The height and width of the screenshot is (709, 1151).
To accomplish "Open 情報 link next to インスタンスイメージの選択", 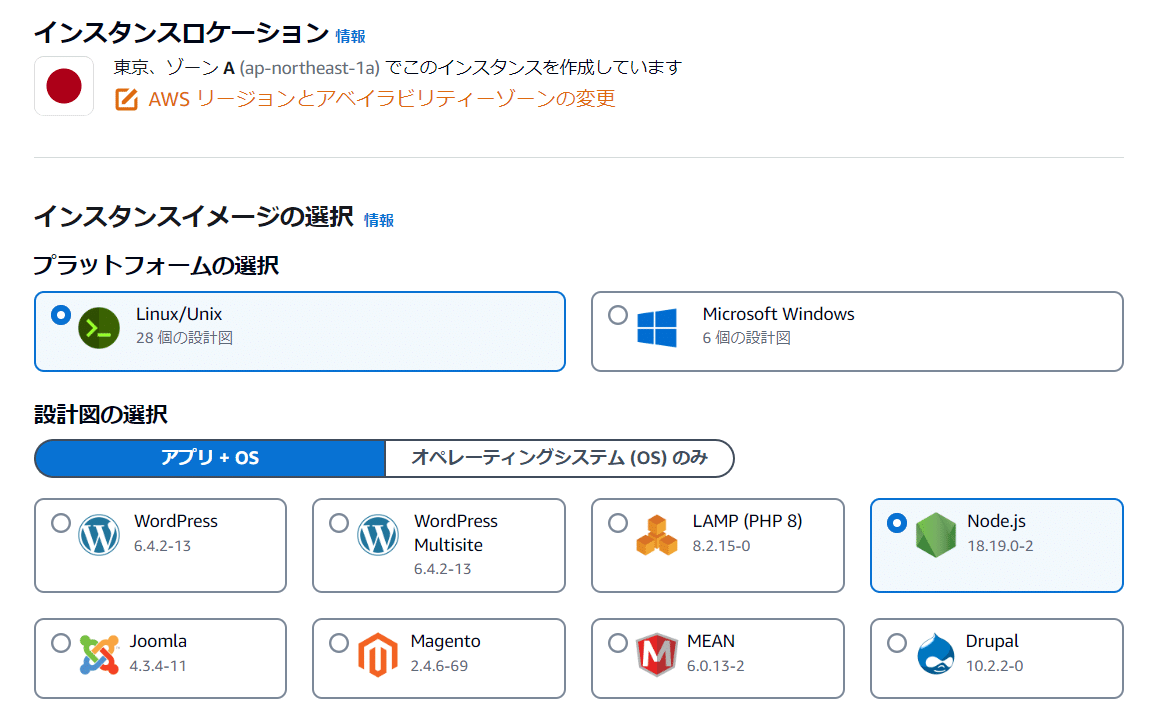I will click(x=379, y=220).
